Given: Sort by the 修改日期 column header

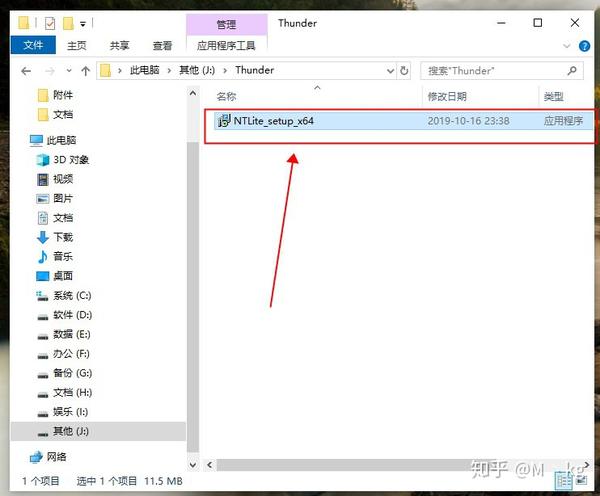Looking at the screenshot, I should (447, 96).
